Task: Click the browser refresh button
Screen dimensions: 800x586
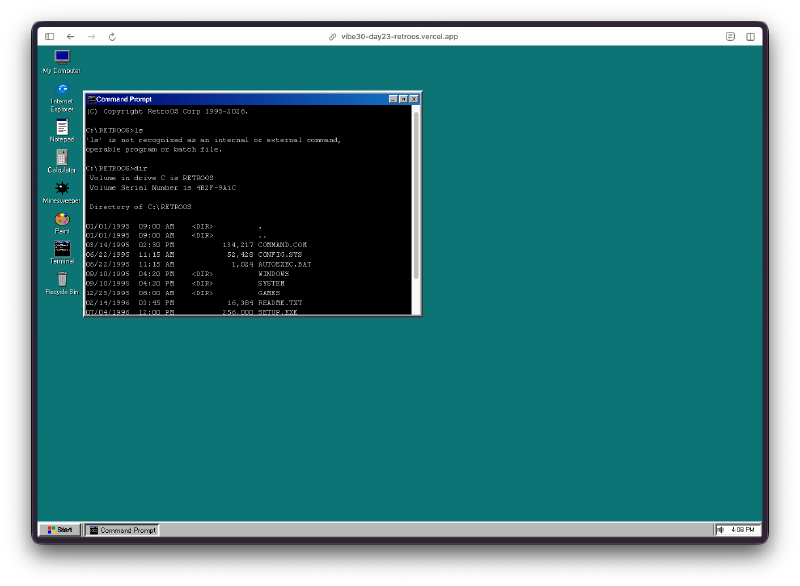Action: tap(111, 36)
